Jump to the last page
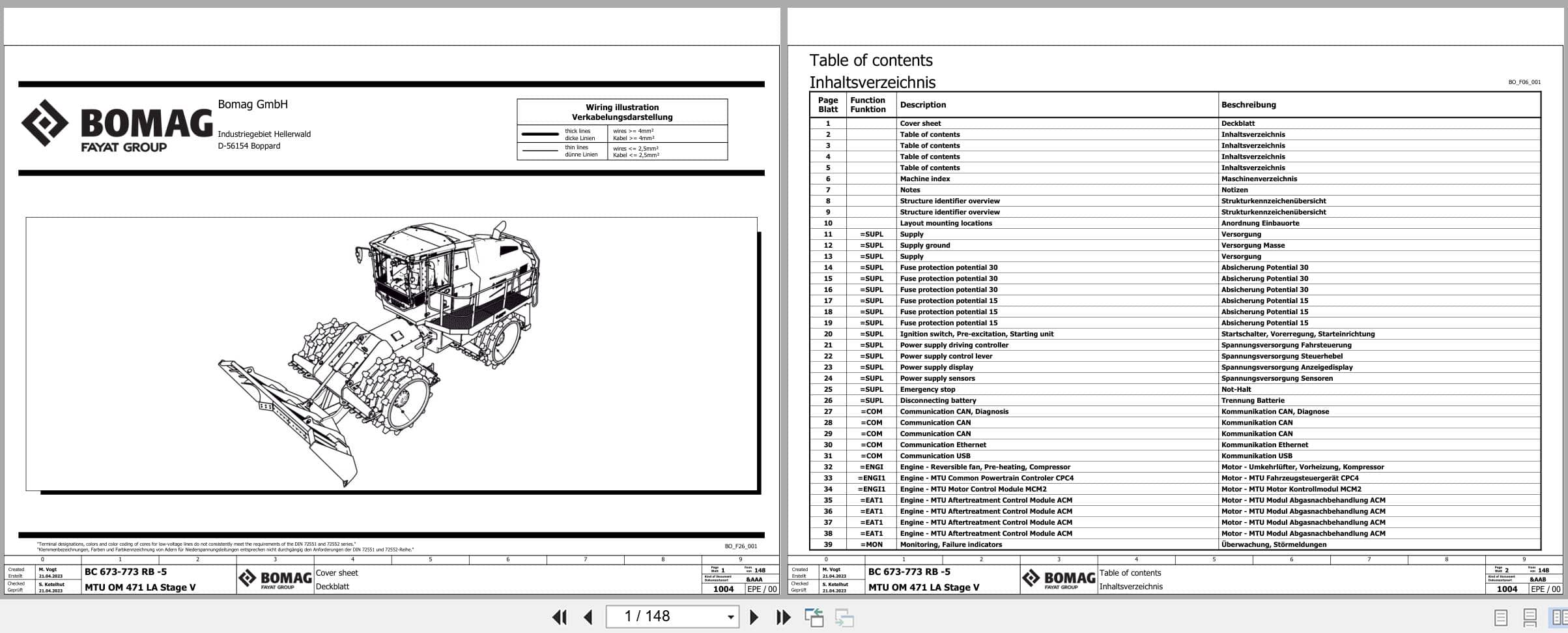Viewport: 1568px width, 633px height. tap(783, 617)
